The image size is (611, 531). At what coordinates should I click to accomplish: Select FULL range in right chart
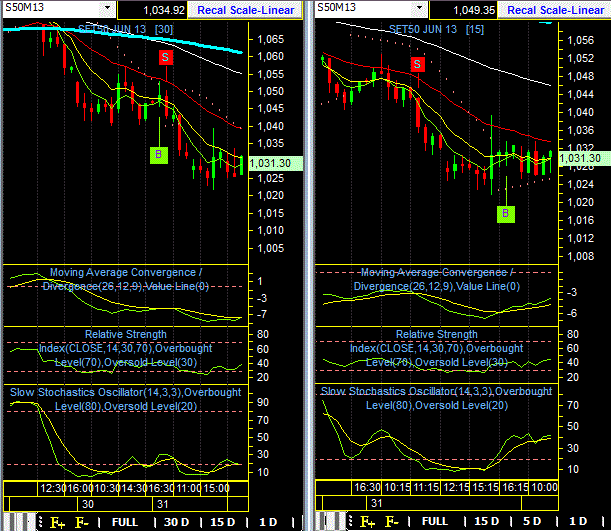(x=435, y=521)
